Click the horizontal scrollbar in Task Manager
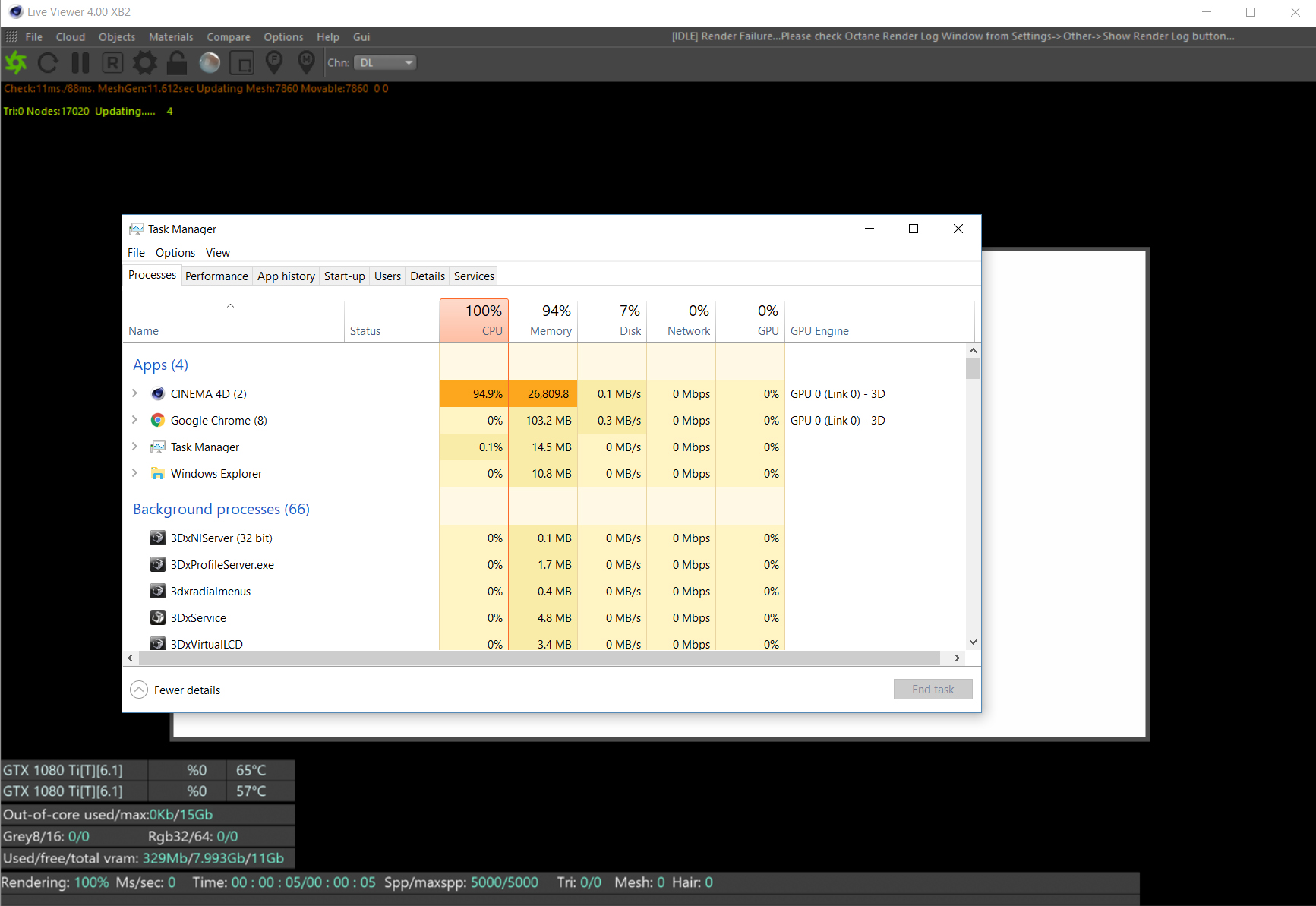1316x906 pixels. [x=540, y=658]
